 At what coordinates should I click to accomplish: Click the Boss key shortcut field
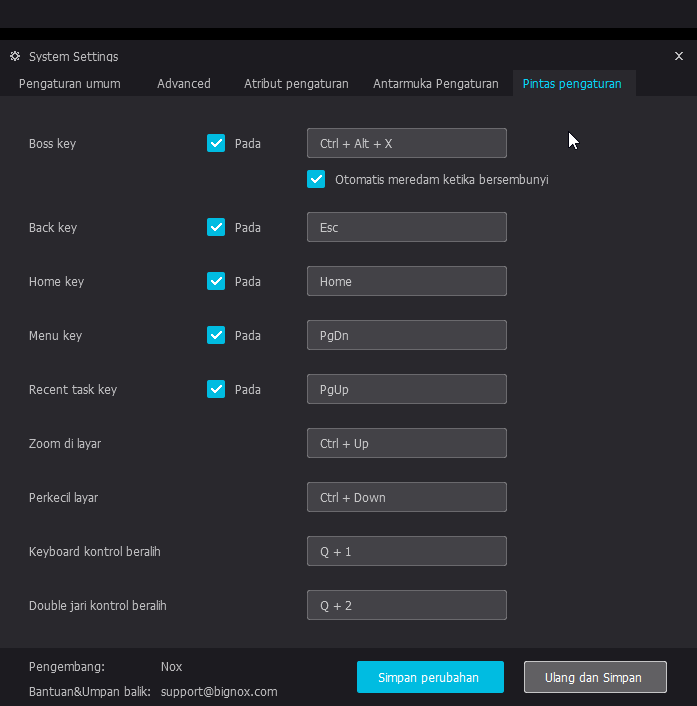(407, 143)
